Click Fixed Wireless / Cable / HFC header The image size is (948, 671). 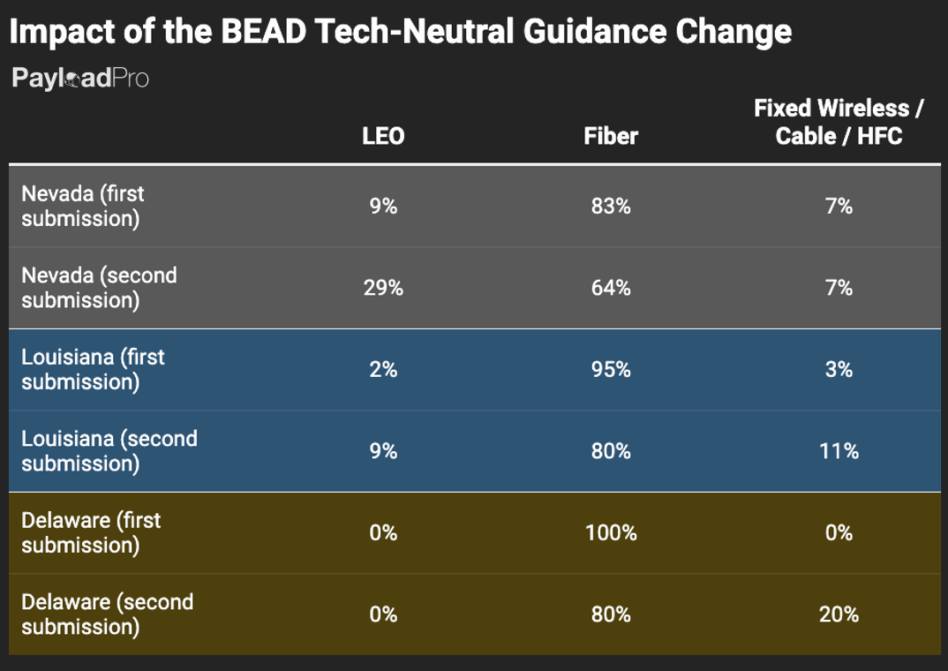tap(838, 122)
